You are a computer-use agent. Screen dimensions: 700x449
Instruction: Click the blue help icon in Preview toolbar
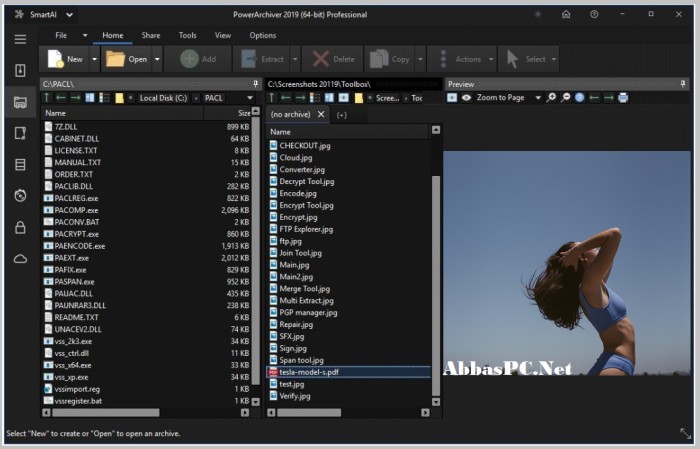pos(579,97)
